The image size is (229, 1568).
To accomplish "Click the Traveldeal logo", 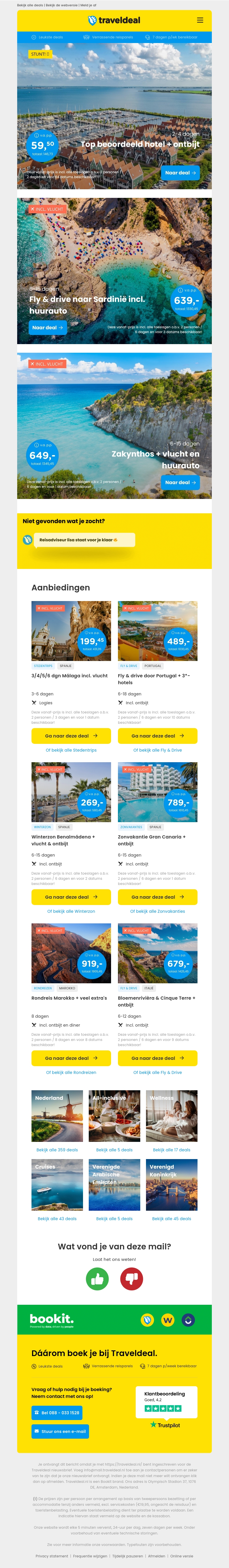I will coord(114,20).
